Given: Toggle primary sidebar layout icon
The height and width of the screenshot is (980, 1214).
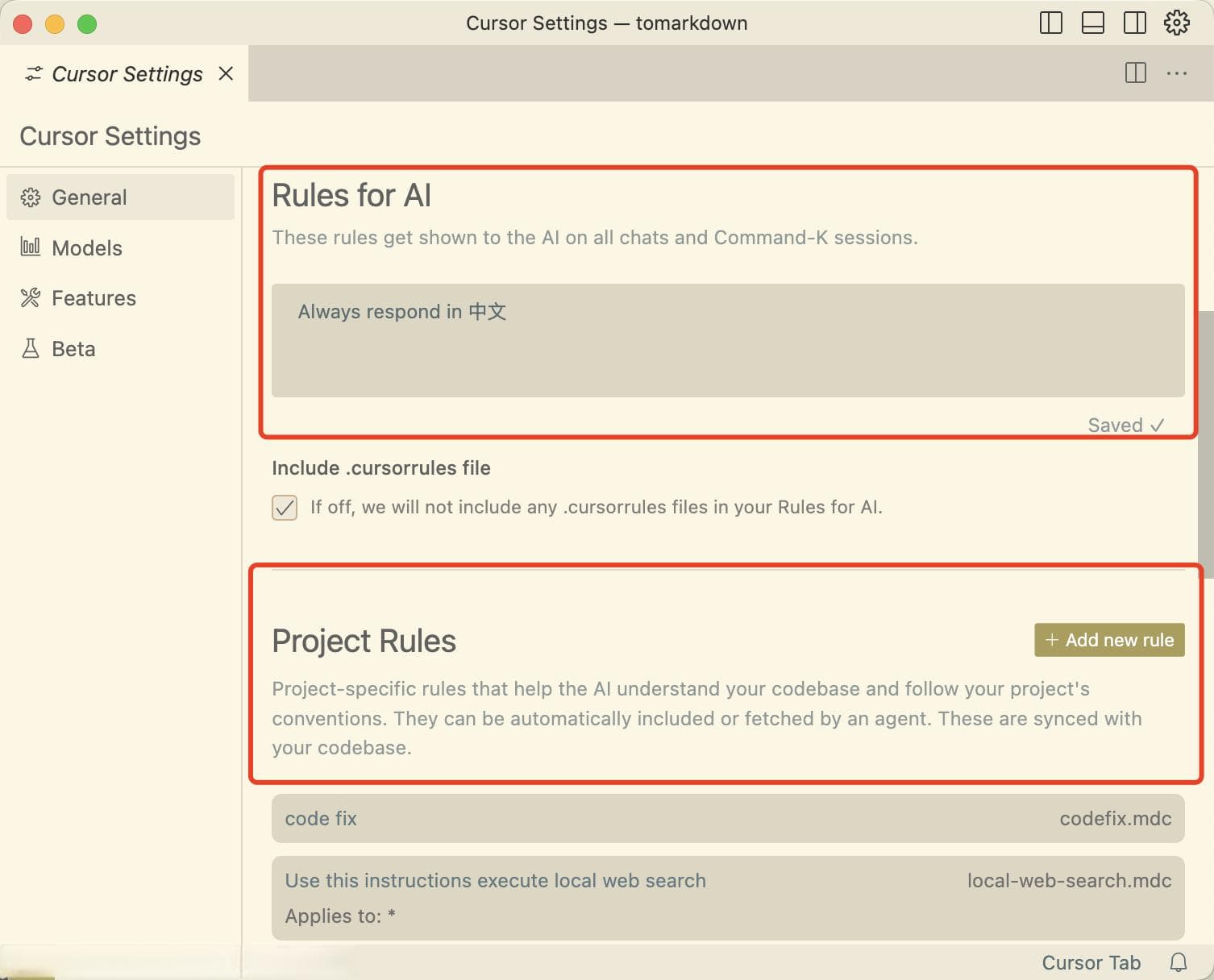Looking at the screenshot, I should [x=1051, y=23].
